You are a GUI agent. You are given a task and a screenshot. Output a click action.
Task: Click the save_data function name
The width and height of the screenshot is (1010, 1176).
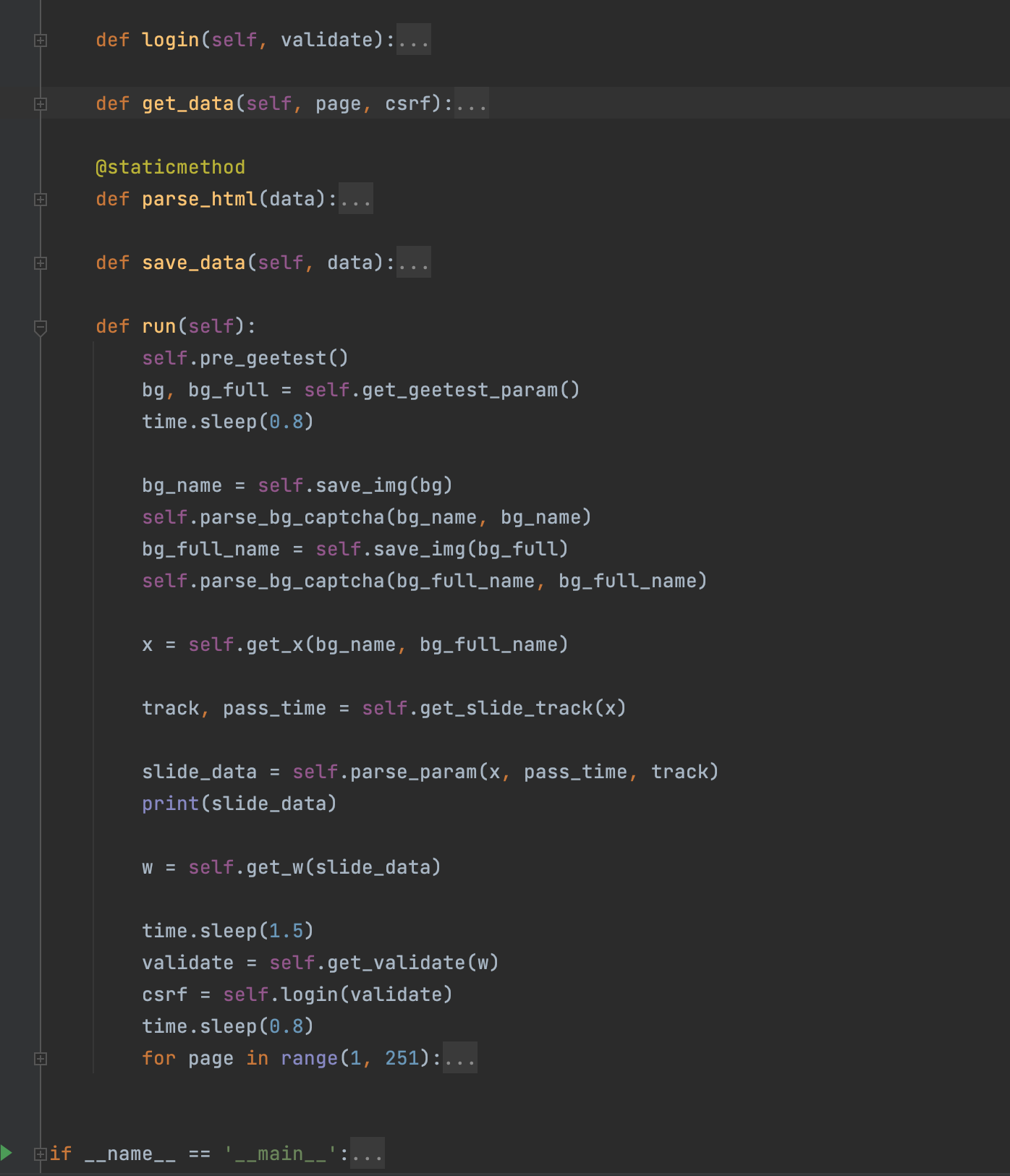194,263
